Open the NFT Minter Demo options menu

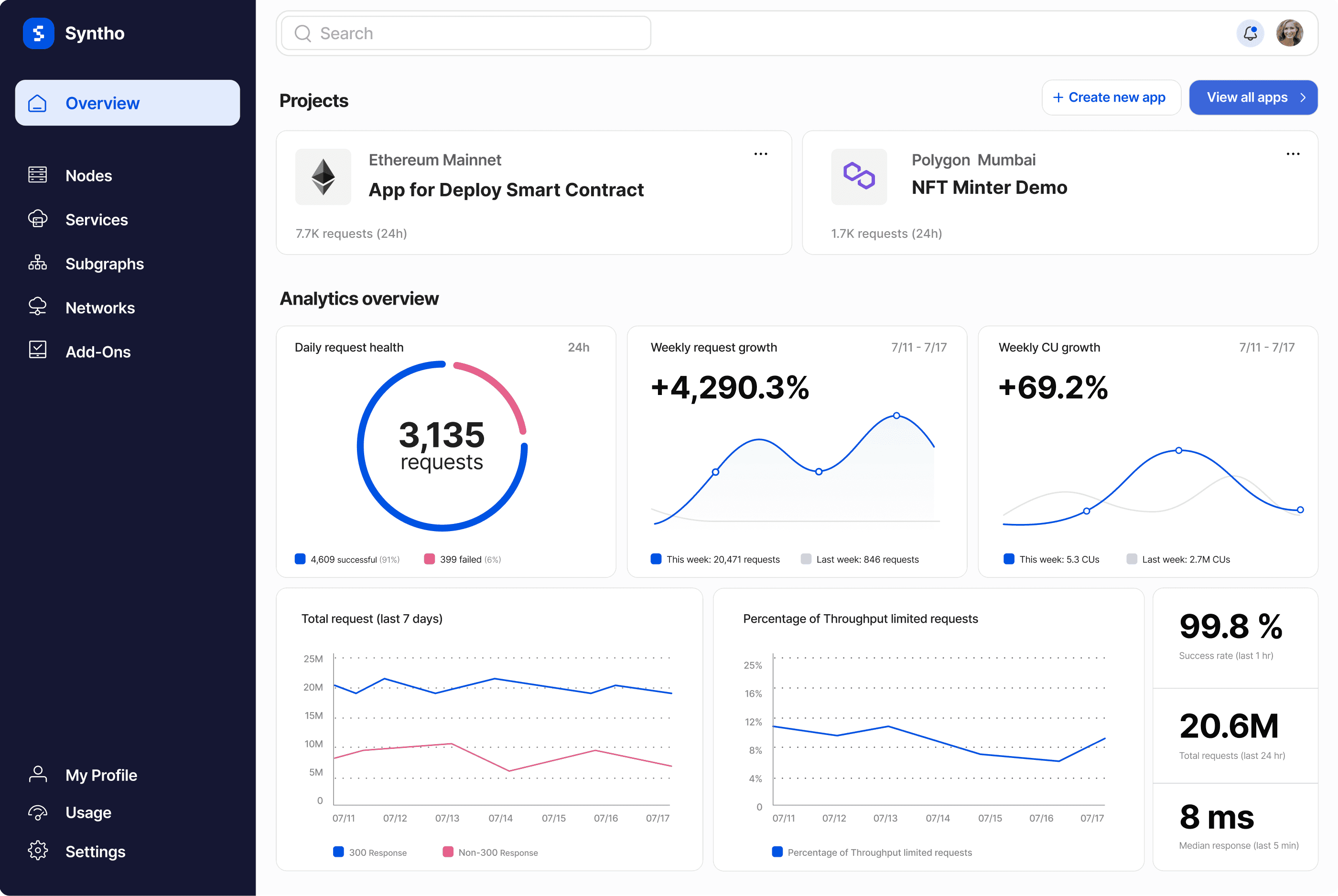click(1294, 153)
